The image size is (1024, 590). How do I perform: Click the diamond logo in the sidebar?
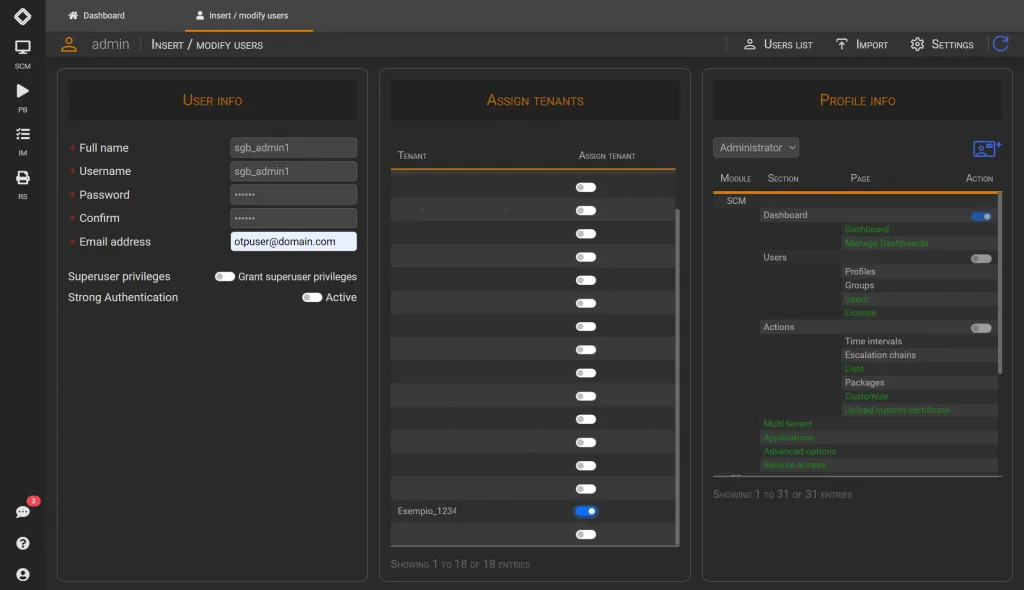click(22, 16)
